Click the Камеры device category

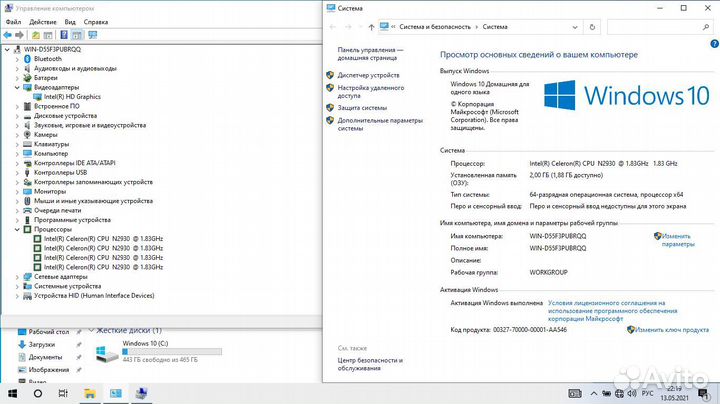(45, 135)
